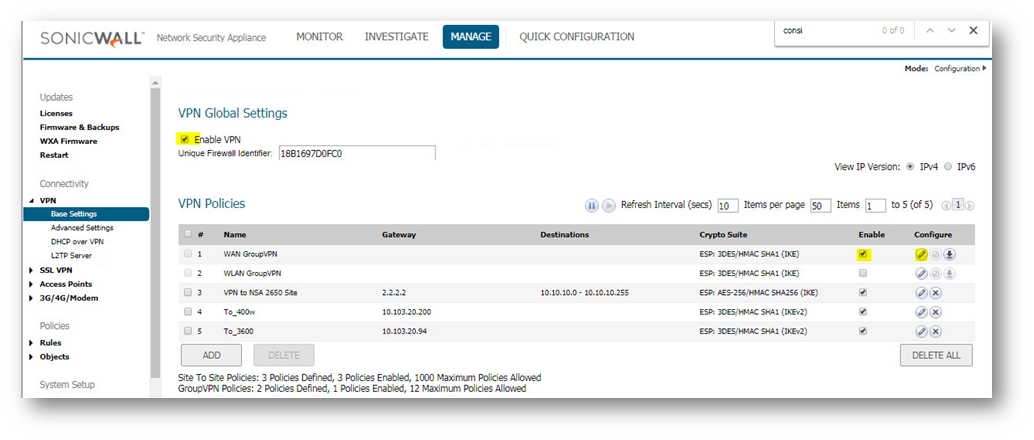Screen dimensions: 1034x440
Task: Edit the To_400w policy pencil icon
Action: pos(921,312)
